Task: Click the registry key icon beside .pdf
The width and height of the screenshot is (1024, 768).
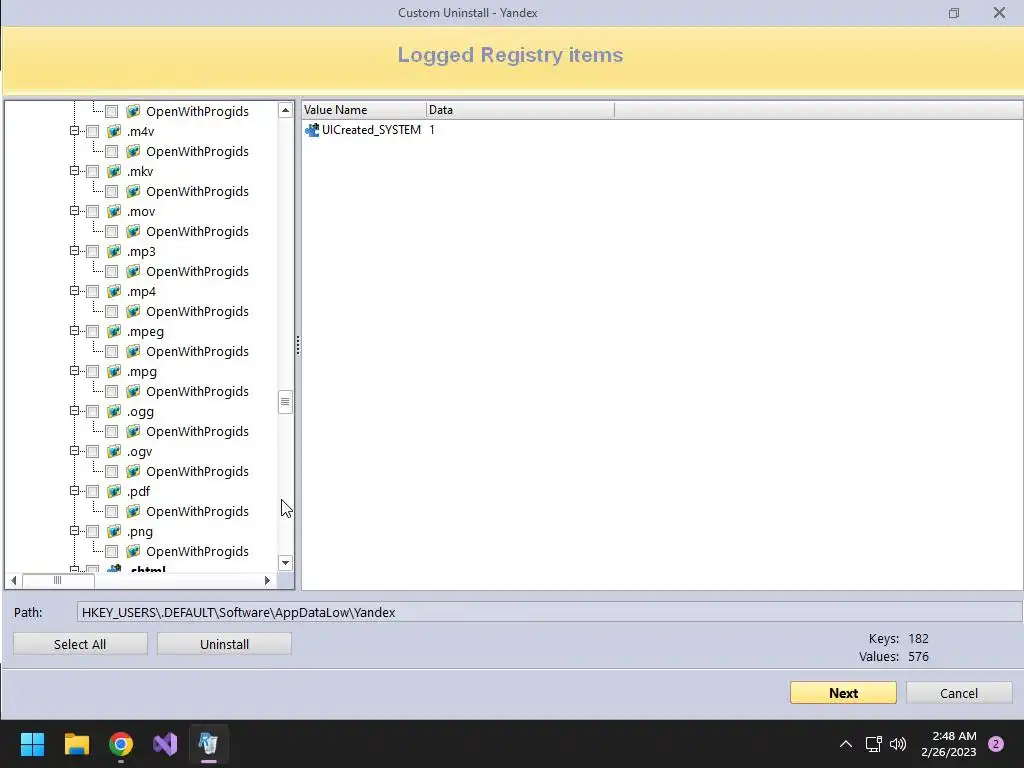Action: [x=114, y=491]
